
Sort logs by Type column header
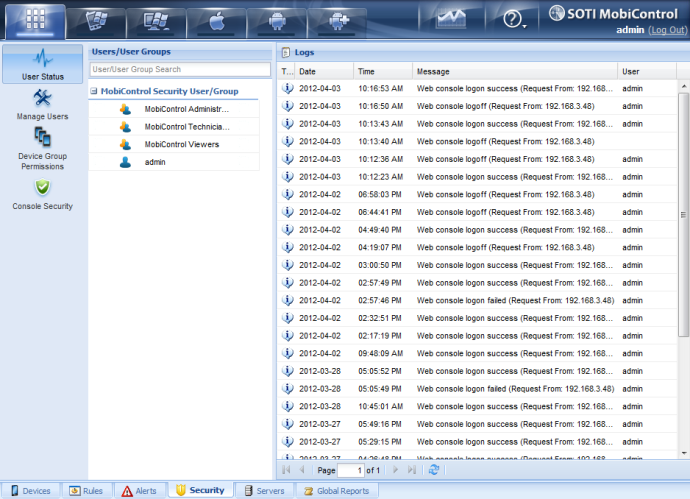coord(286,71)
